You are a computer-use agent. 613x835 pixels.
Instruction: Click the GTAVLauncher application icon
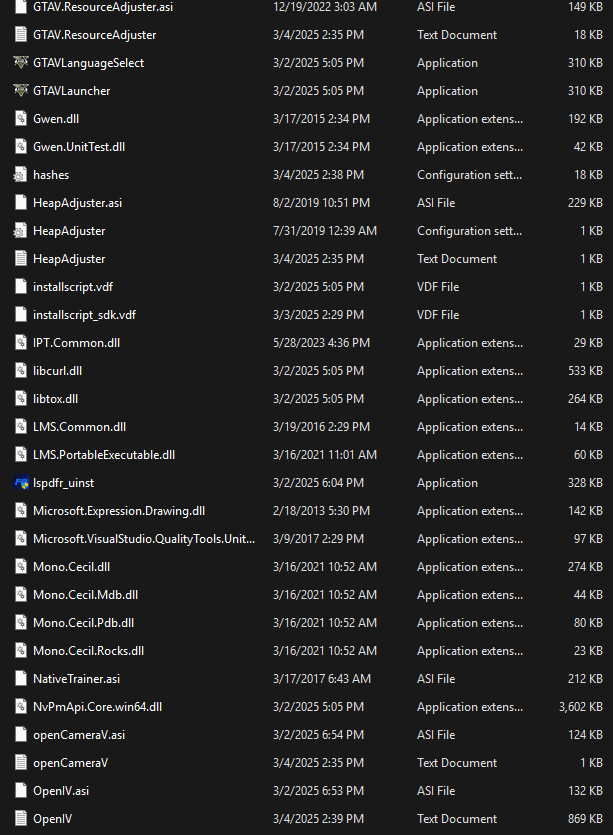(x=21, y=91)
